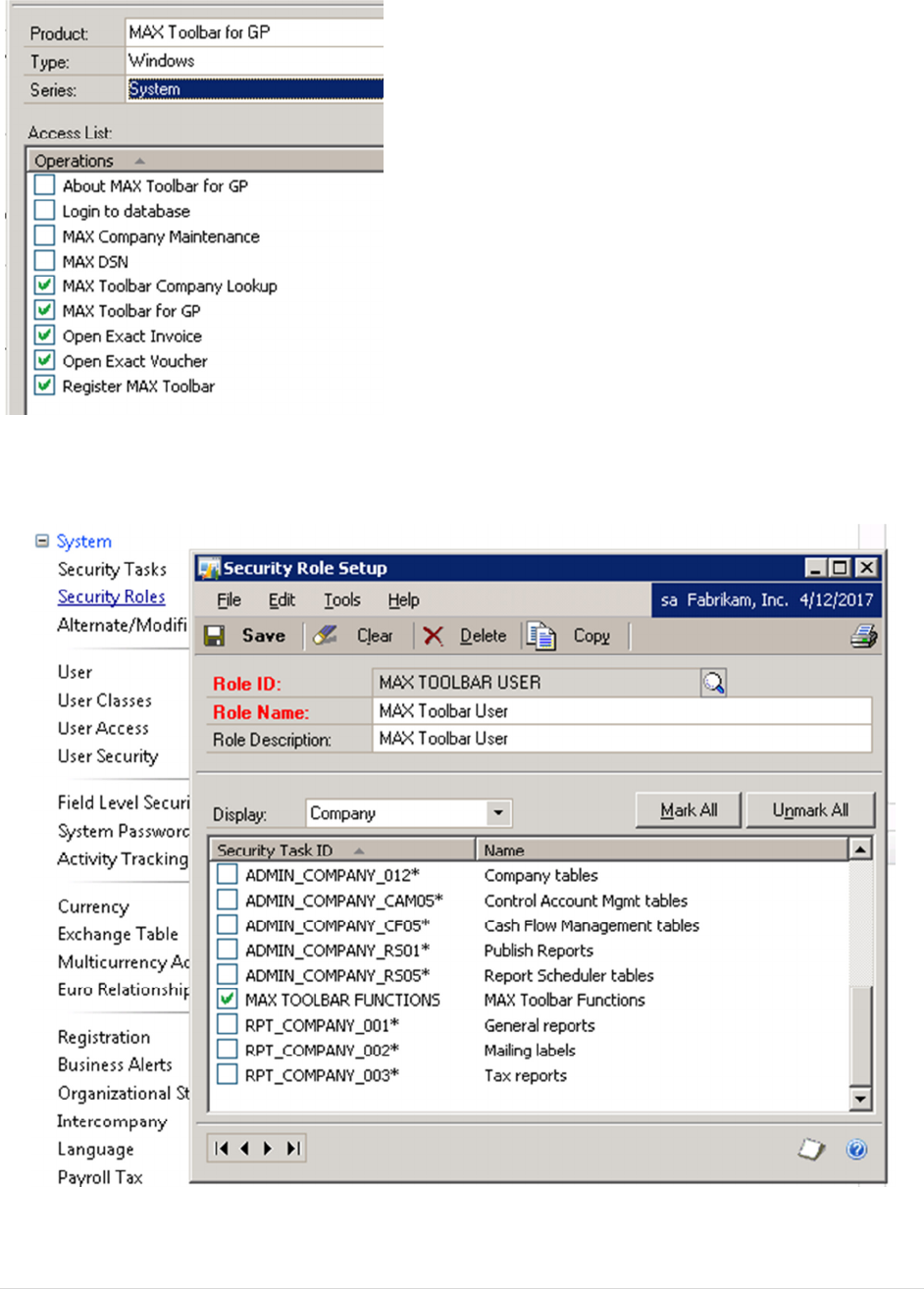This screenshot has width=924, height=1289.
Task: Open the Display Company dropdown
Action: (x=499, y=813)
